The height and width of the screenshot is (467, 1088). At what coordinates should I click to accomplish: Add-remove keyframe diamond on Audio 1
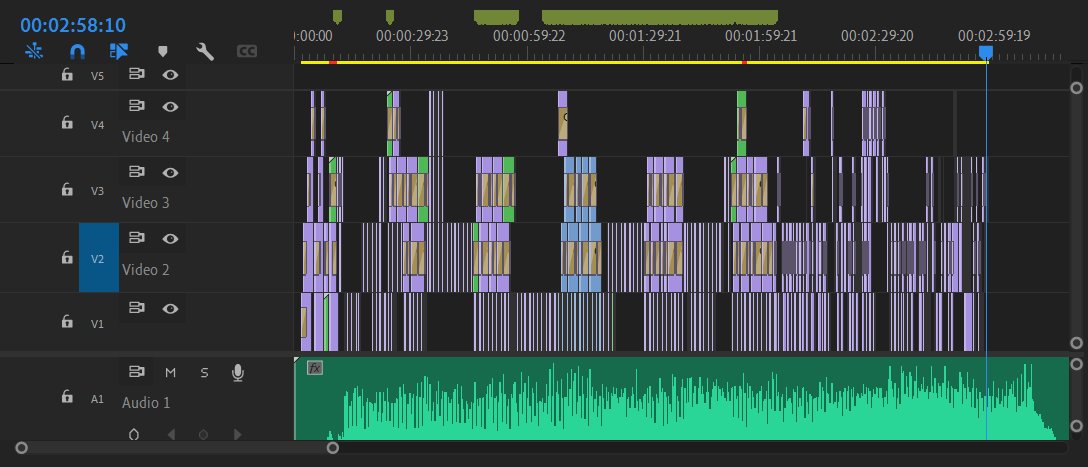[x=203, y=435]
